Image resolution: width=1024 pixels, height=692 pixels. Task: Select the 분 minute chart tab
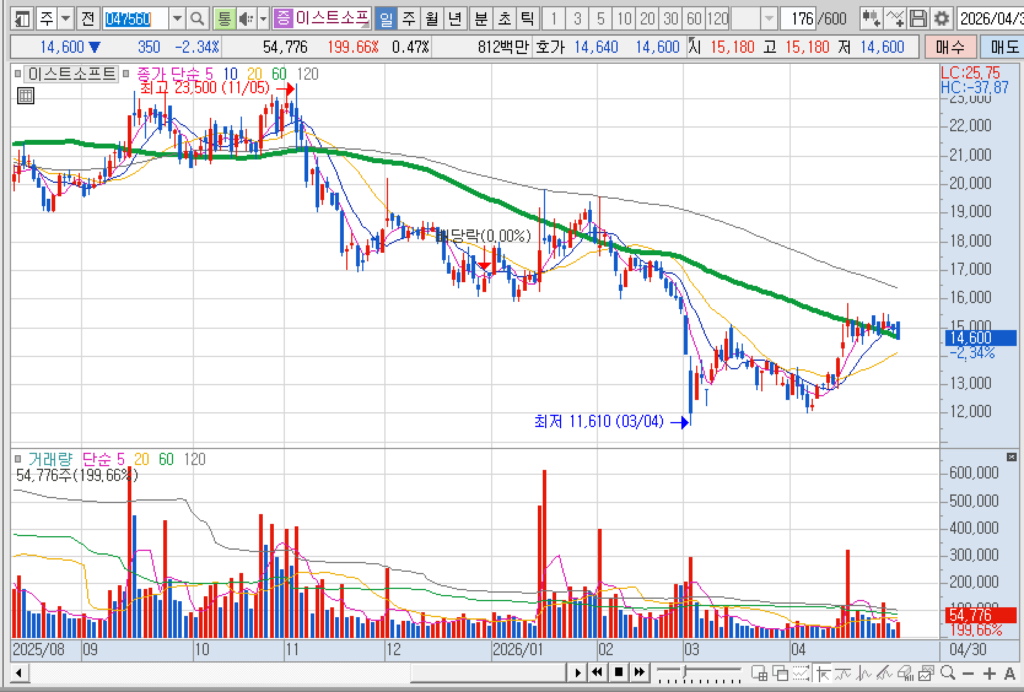[481, 18]
